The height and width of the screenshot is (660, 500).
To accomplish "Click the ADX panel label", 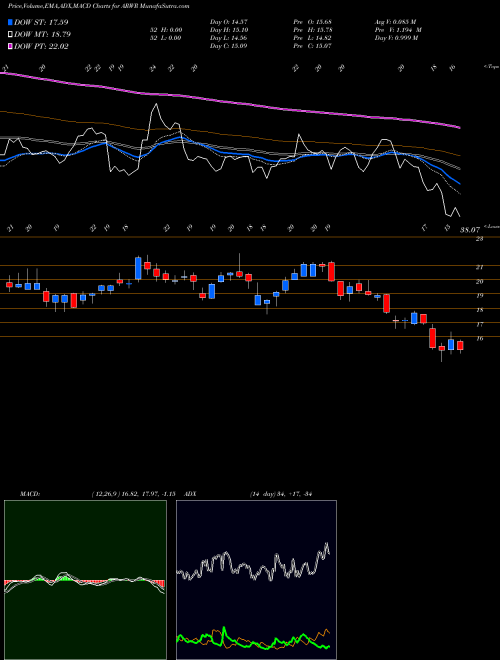I will [190, 494].
